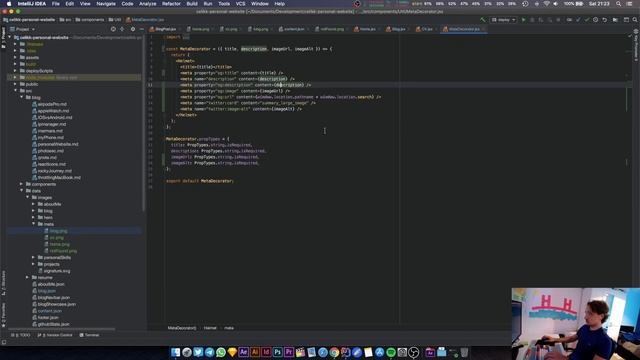
Task: Select the MetaDecorator.jsx editor tab
Action: 464,29
